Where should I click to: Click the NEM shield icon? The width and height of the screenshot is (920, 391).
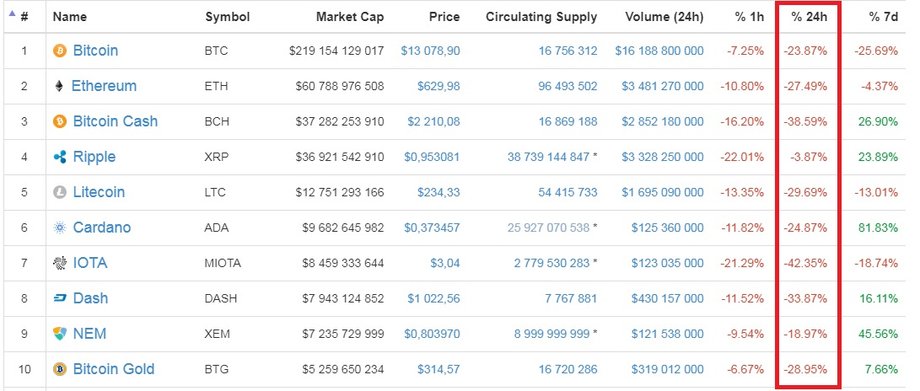point(60,333)
